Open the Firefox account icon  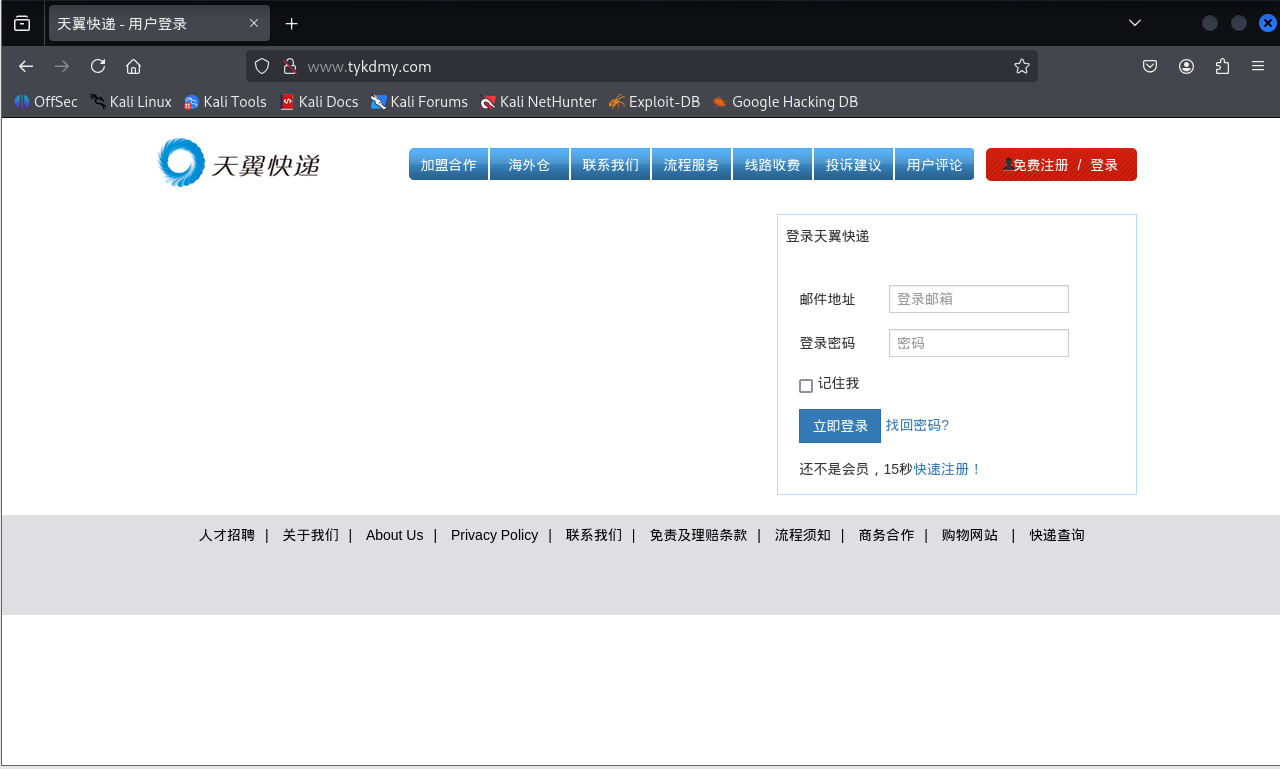[x=1186, y=66]
